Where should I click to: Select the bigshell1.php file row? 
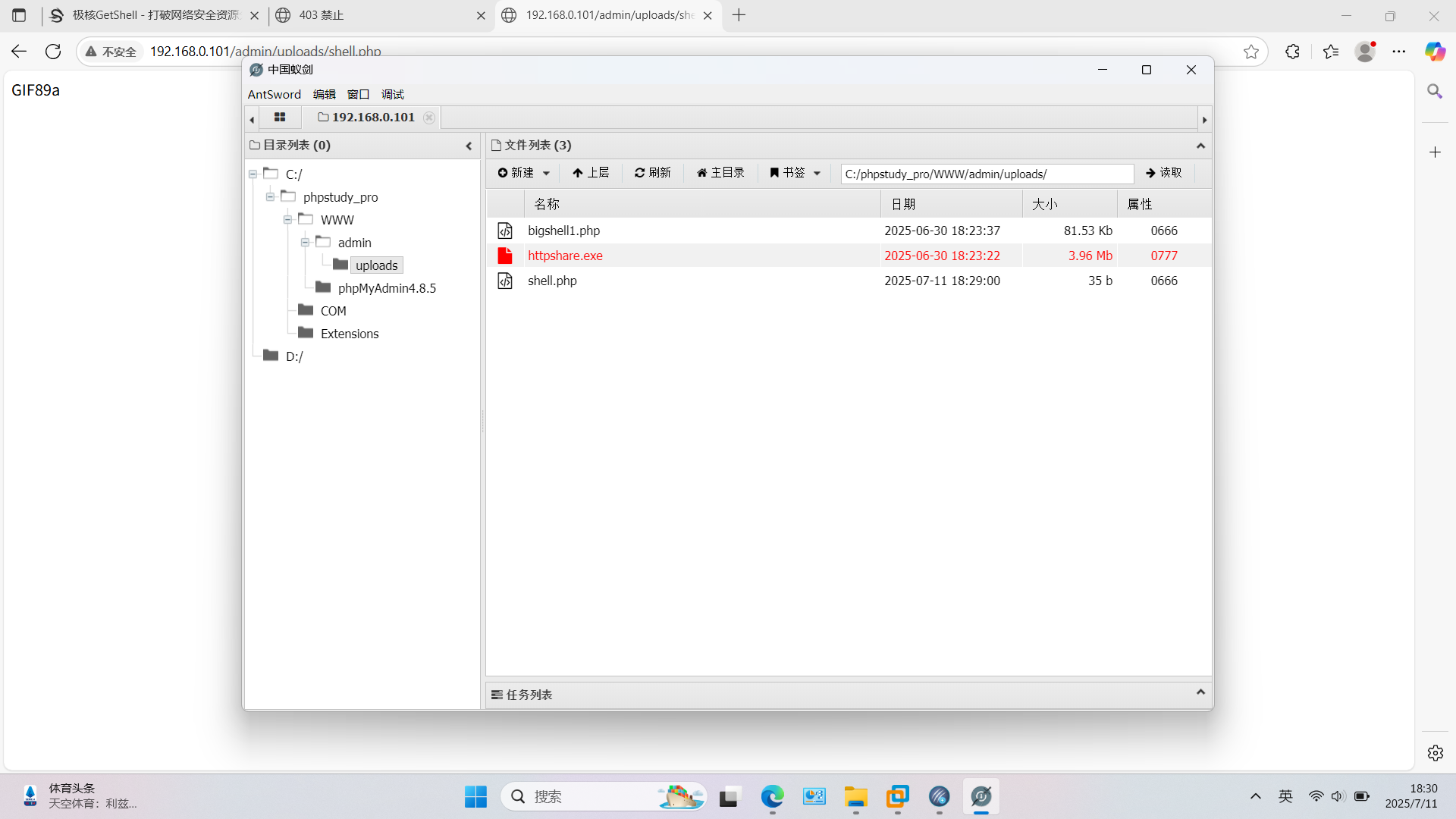(563, 231)
